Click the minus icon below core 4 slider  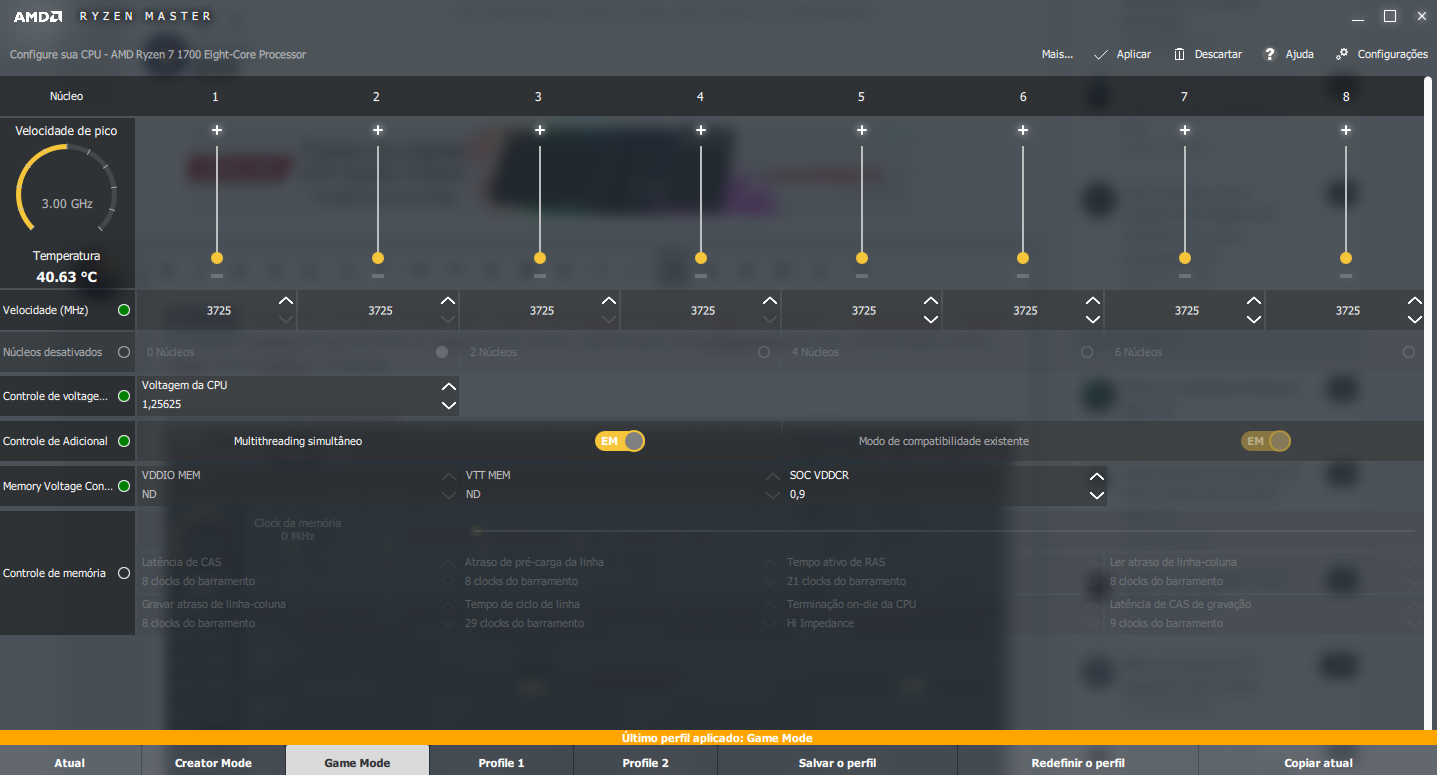(x=701, y=275)
